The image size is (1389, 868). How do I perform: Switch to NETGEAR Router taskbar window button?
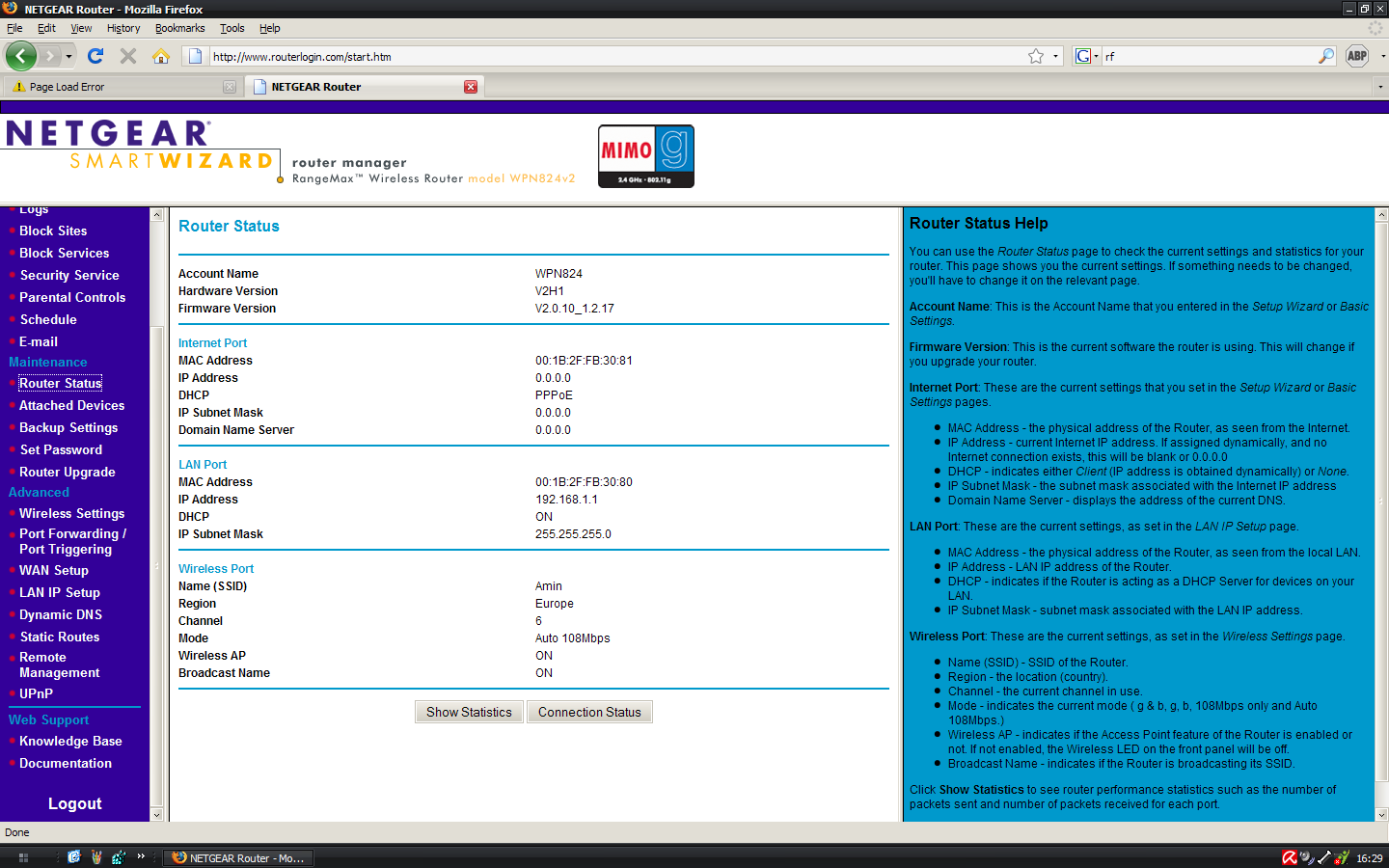click(x=237, y=857)
